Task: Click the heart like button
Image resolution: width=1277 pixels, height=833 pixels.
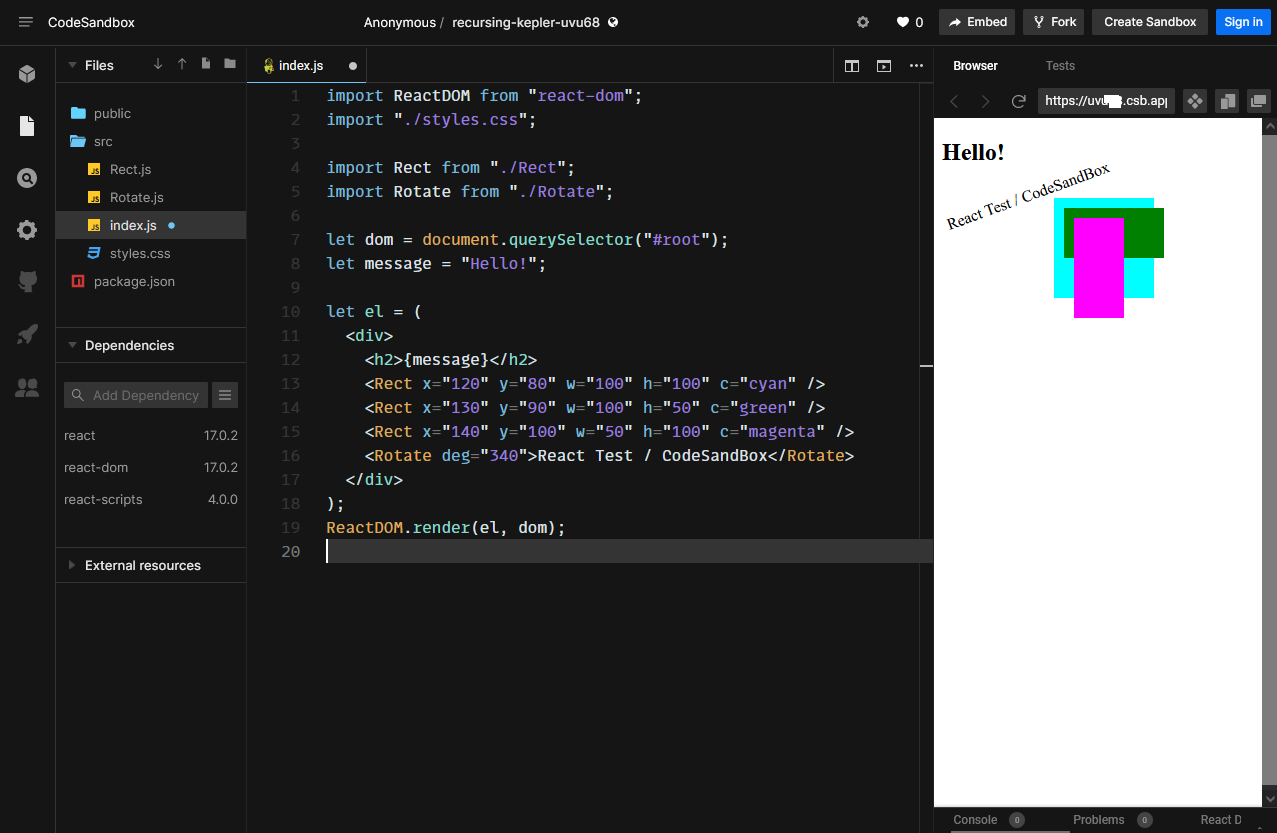Action: (908, 22)
